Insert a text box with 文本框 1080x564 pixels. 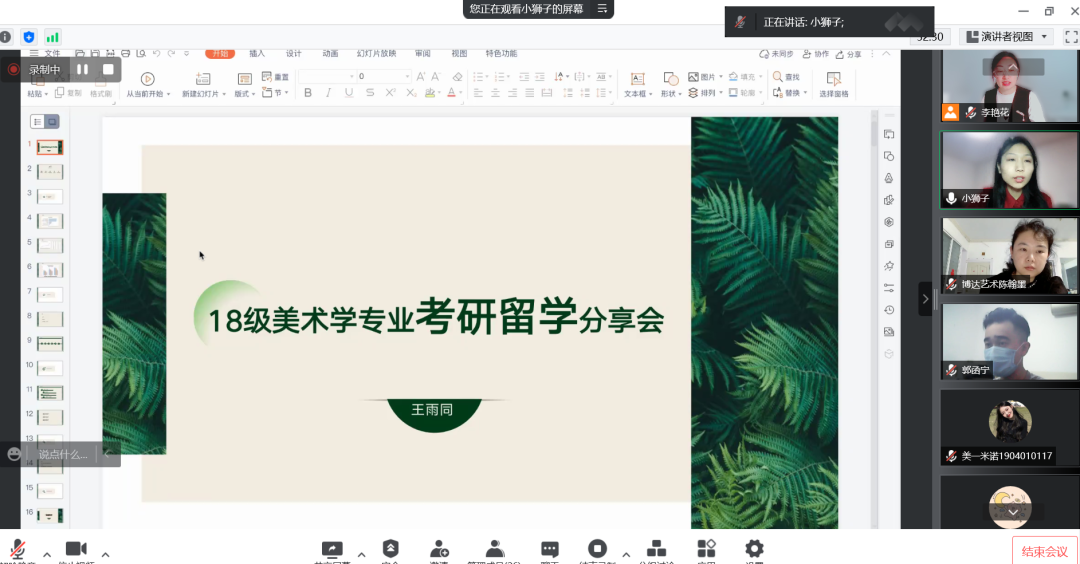tap(637, 79)
